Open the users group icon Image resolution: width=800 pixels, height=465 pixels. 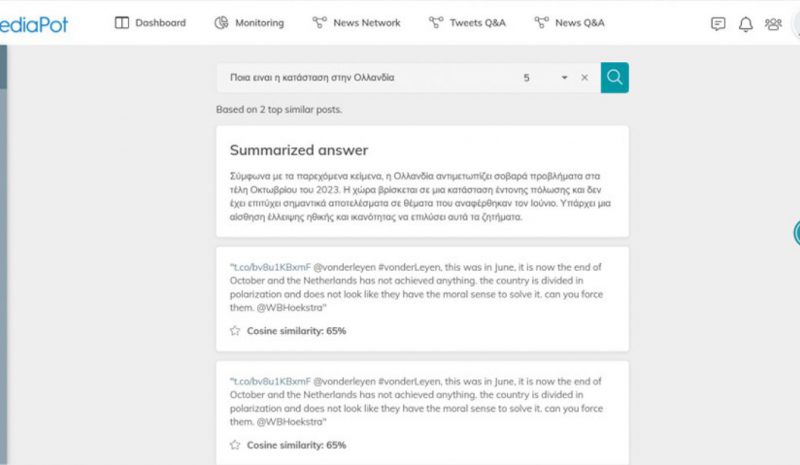point(773,23)
